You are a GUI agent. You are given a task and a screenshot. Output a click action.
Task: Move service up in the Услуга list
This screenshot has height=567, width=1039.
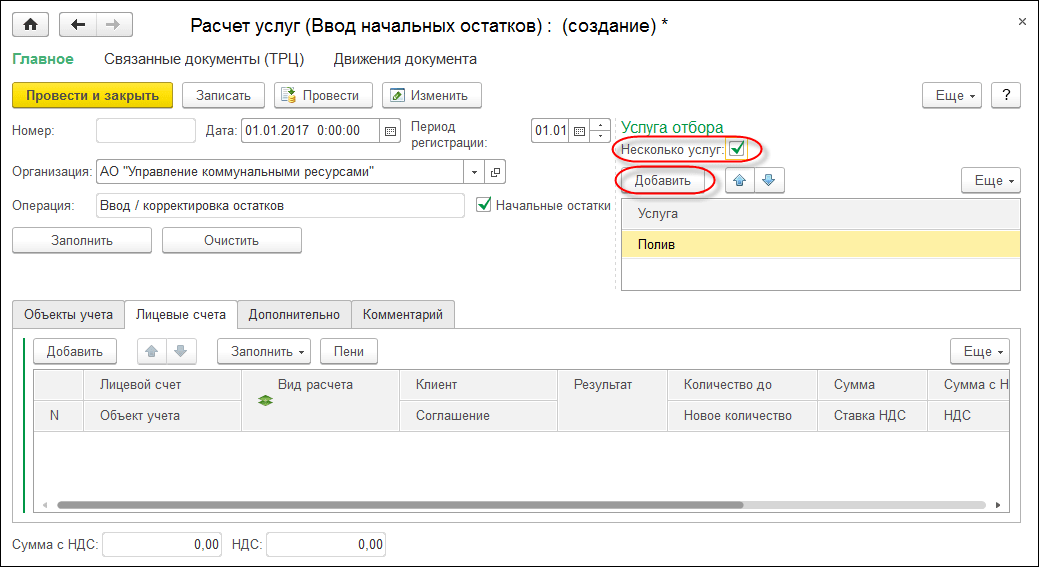coord(740,181)
